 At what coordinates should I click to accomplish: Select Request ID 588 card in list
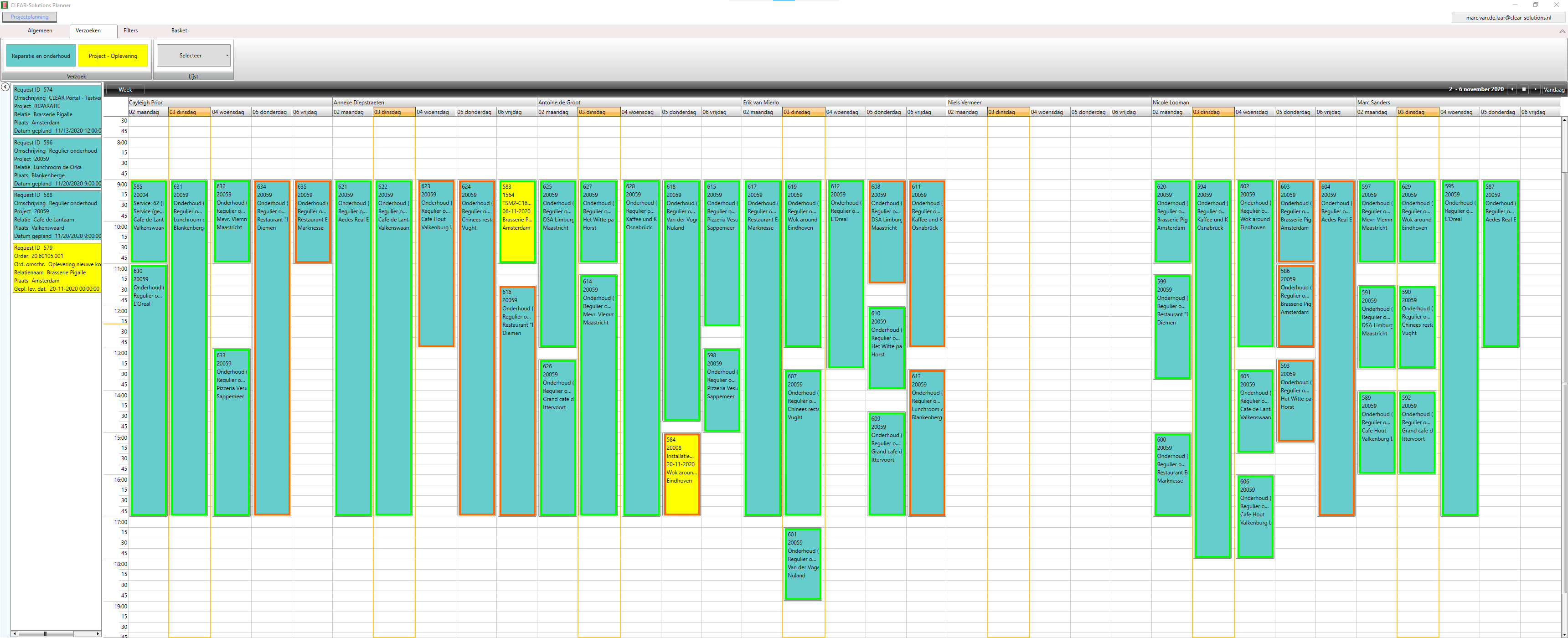(57, 215)
